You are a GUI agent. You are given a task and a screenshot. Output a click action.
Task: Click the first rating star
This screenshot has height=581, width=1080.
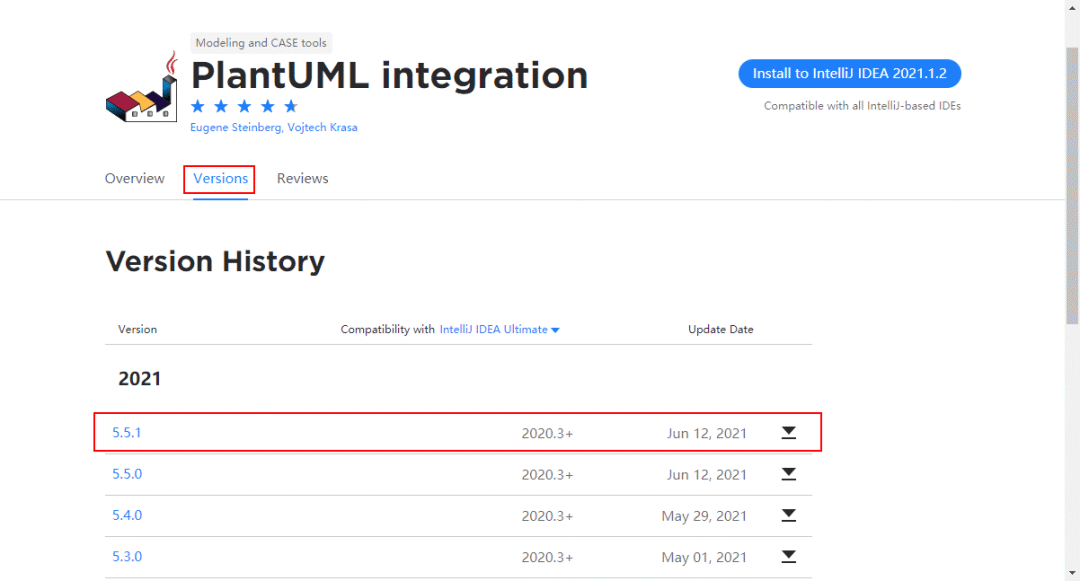tap(197, 105)
